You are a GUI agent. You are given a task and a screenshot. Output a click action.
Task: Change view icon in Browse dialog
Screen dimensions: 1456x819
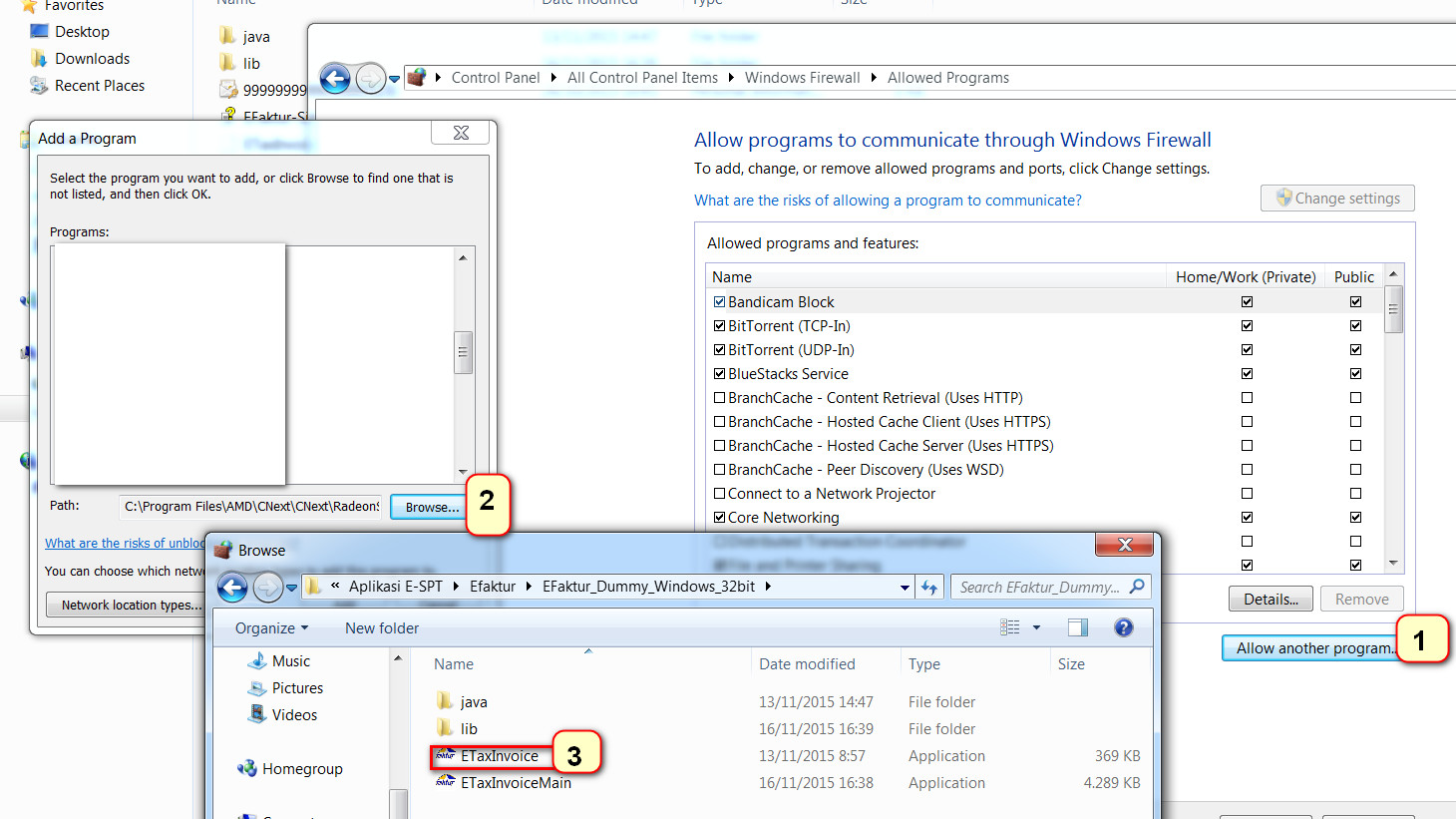point(1010,627)
